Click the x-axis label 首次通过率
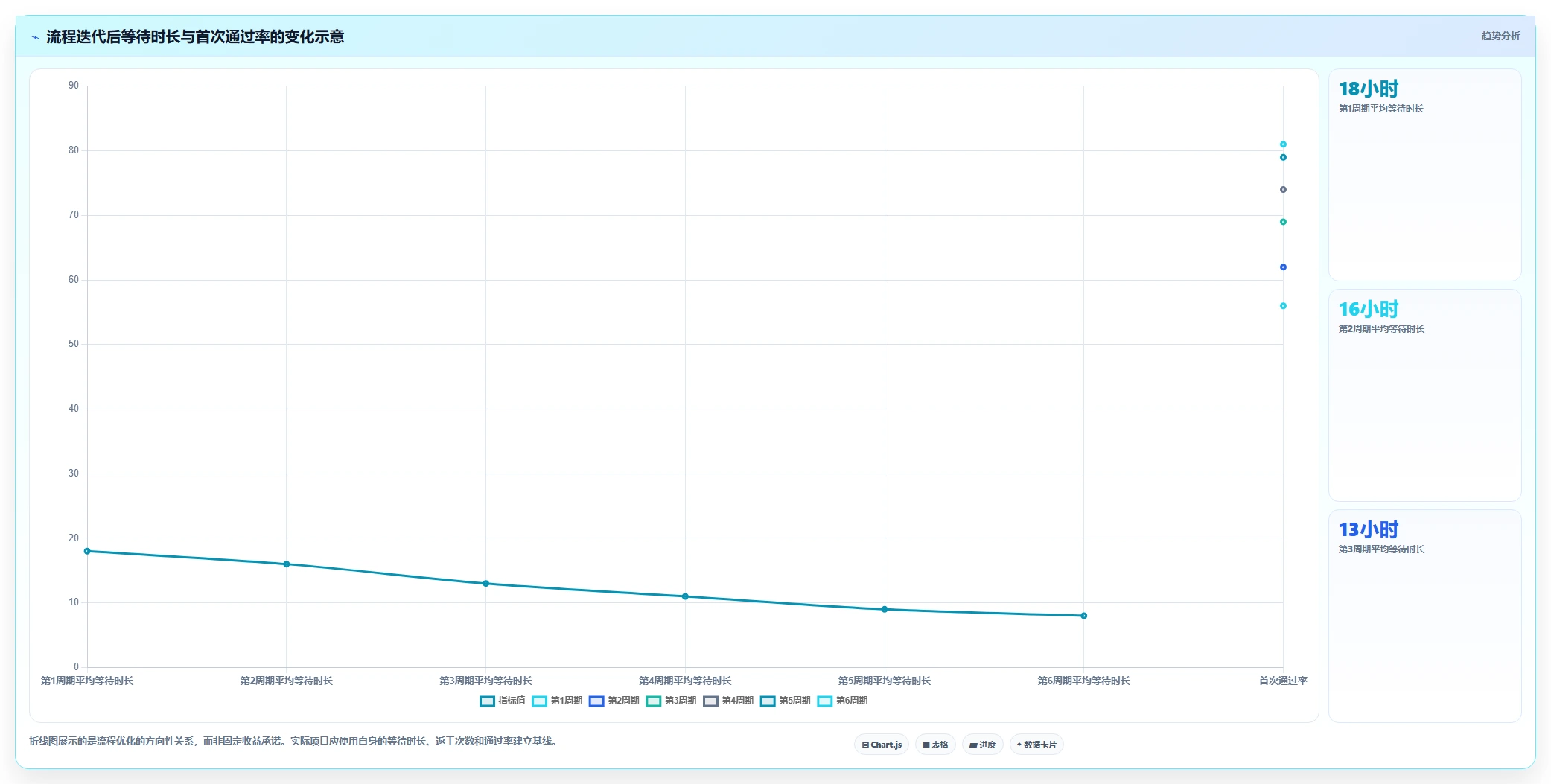1551x784 pixels. (1283, 681)
